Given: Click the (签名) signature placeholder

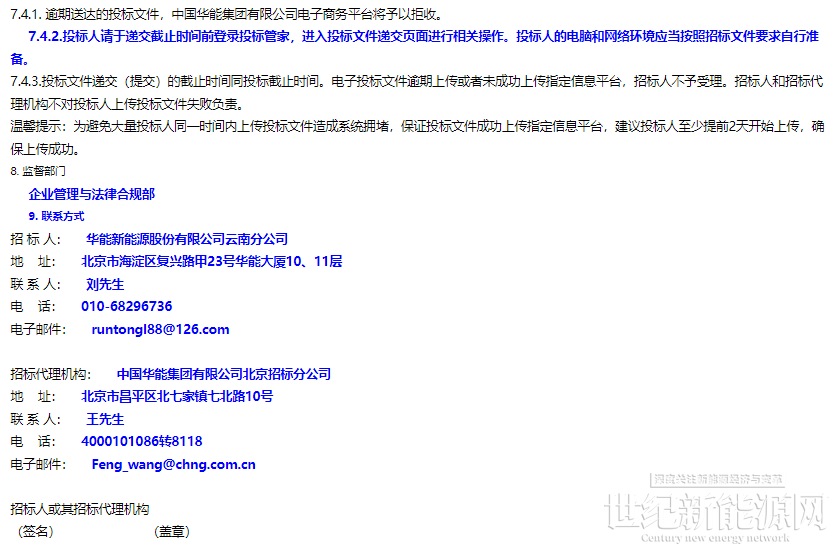Looking at the screenshot, I should (36, 531).
